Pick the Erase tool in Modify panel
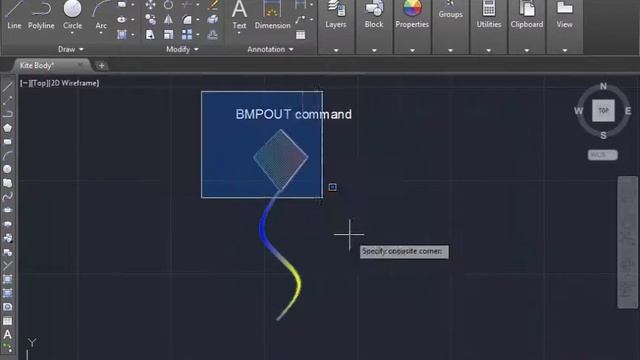 click(213, 5)
